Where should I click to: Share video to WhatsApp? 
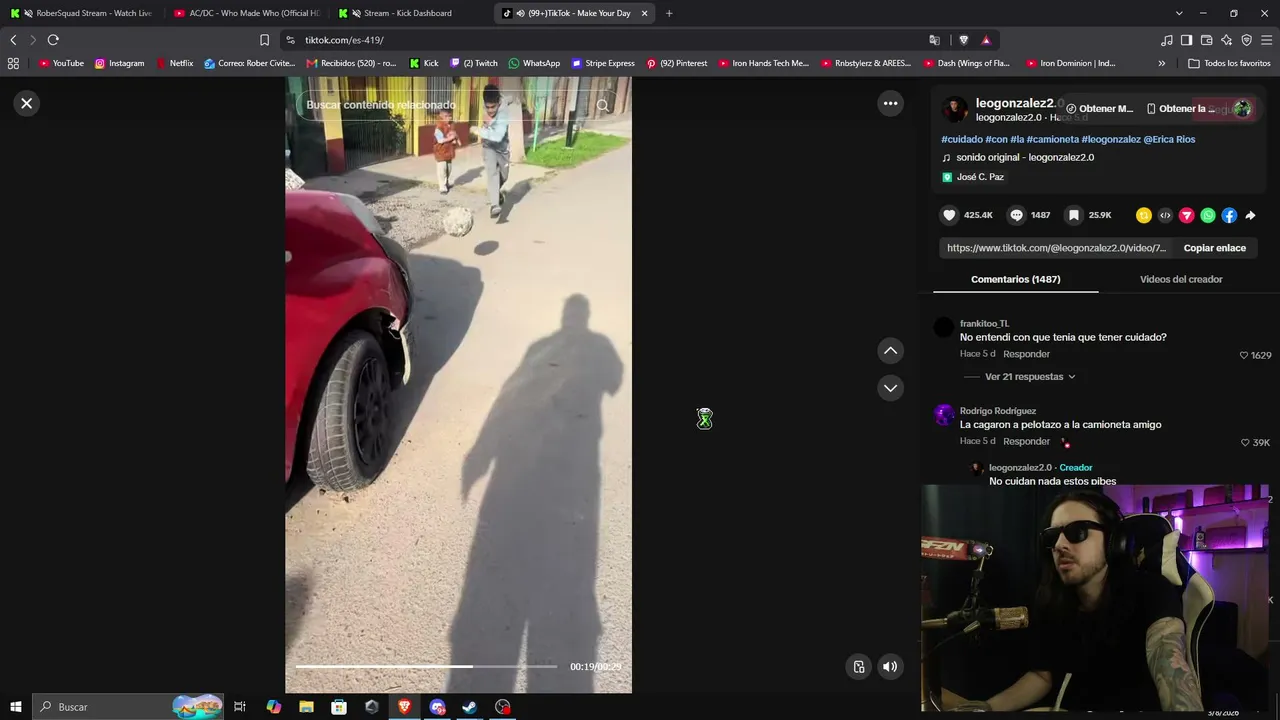click(1208, 215)
